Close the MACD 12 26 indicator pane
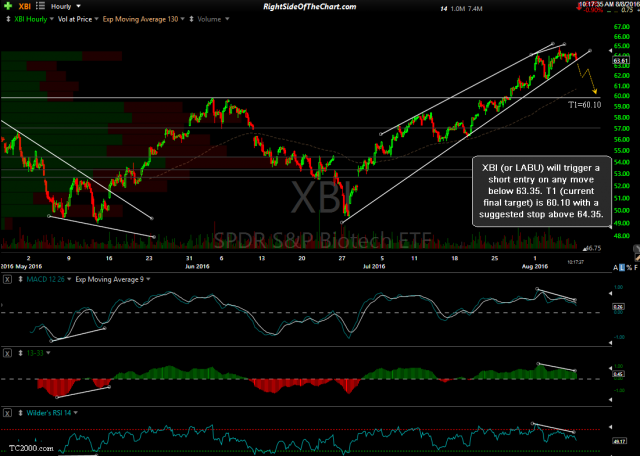Image resolution: width=640 pixels, height=456 pixels. point(8,279)
